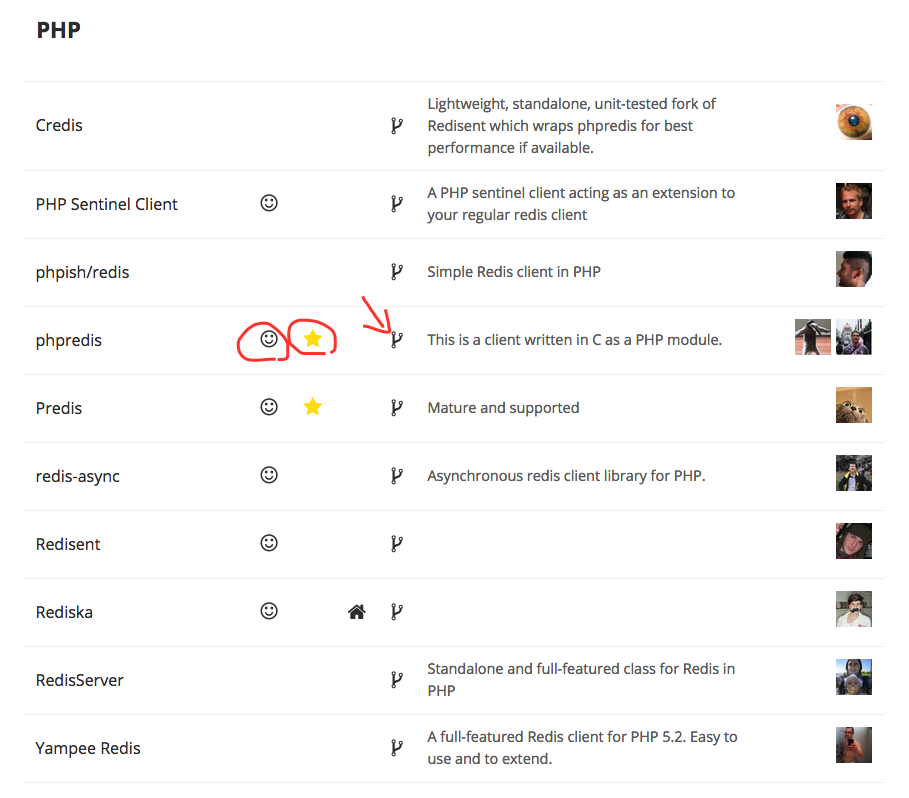This screenshot has width=909, height=798.
Task: Click the 'Mature and supported' description
Action: (503, 408)
